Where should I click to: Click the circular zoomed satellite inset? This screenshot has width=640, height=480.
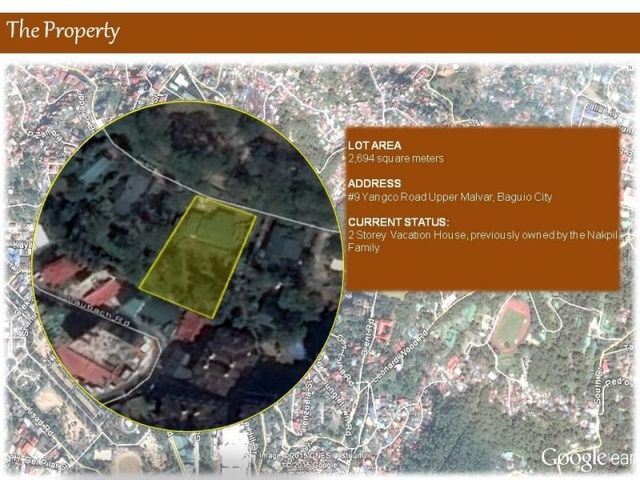click(188, 266)
